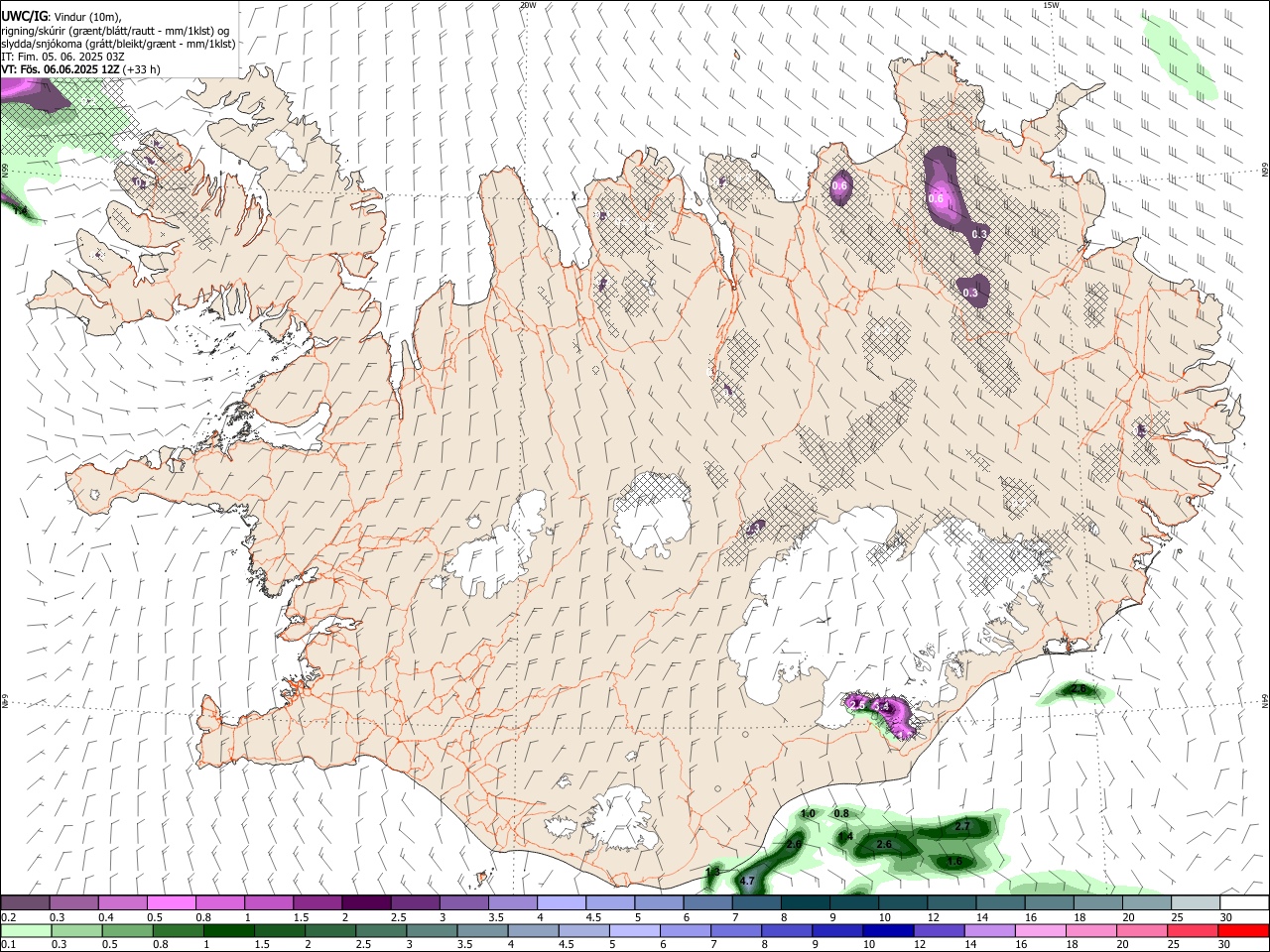Image resolution: width=1270 pixels, height=952 pixels.
Task: Pick the darkest green lower swatch between 1 and 1.5
Action: [x=228, y=930]
